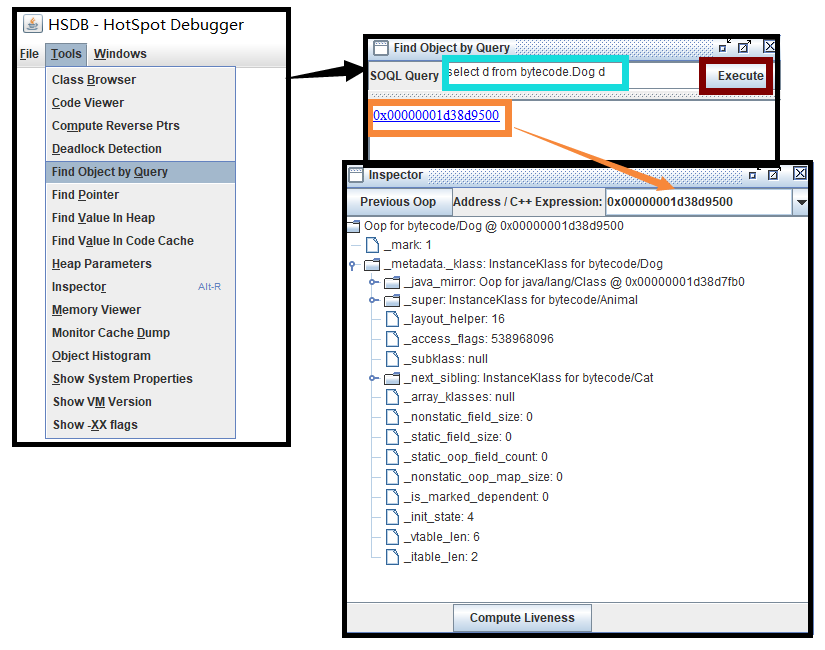Select the '_access_flags: 538968096' row text

(x=479, y=339)
